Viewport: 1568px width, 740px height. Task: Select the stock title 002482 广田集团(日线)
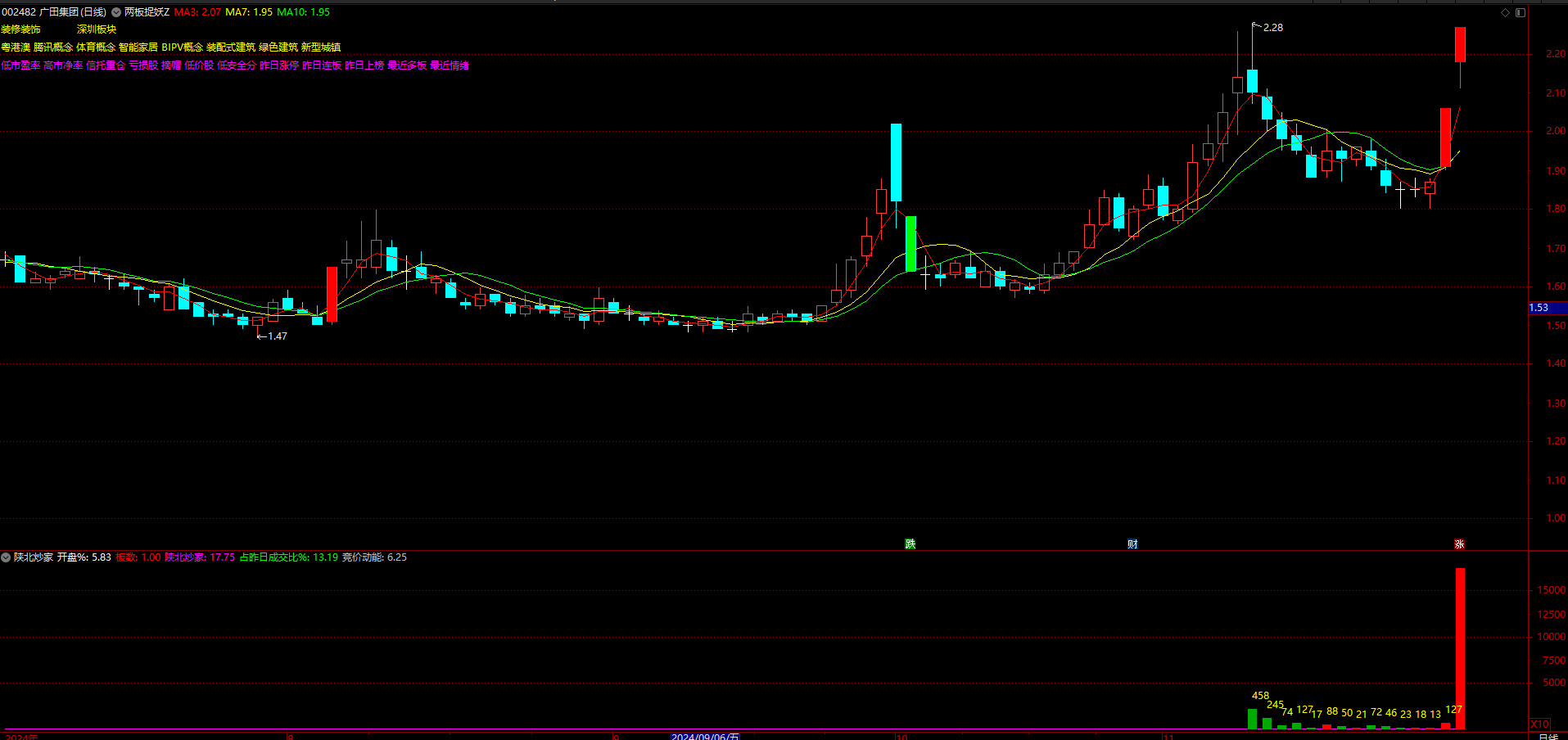(54, 12)
